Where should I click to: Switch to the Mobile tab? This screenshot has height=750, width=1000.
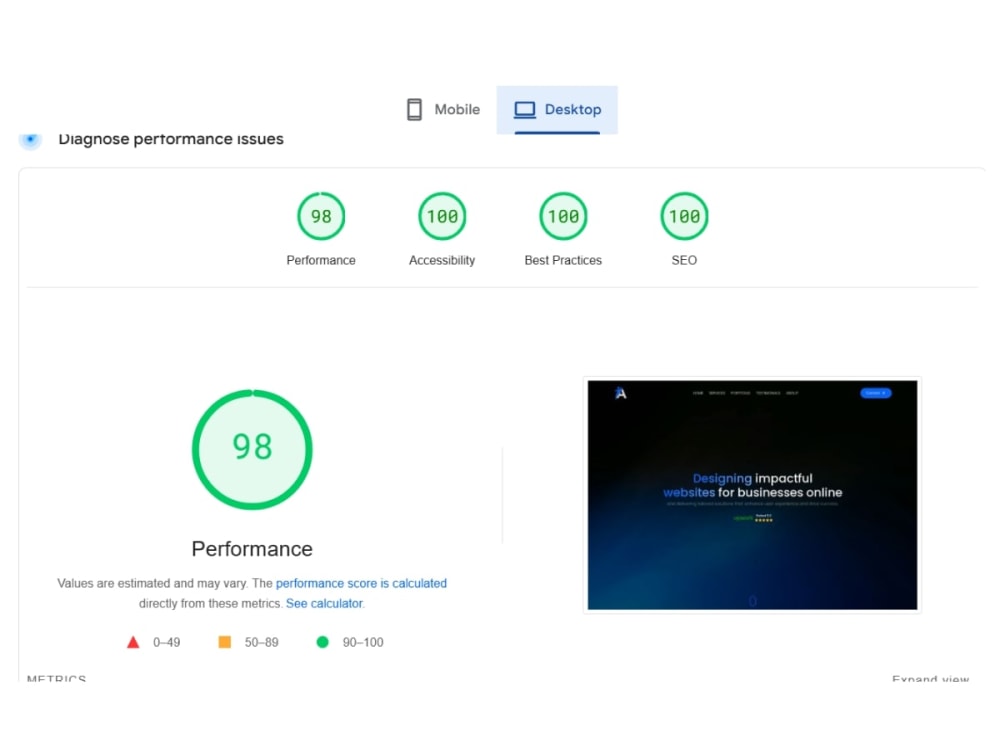(443, 110)
